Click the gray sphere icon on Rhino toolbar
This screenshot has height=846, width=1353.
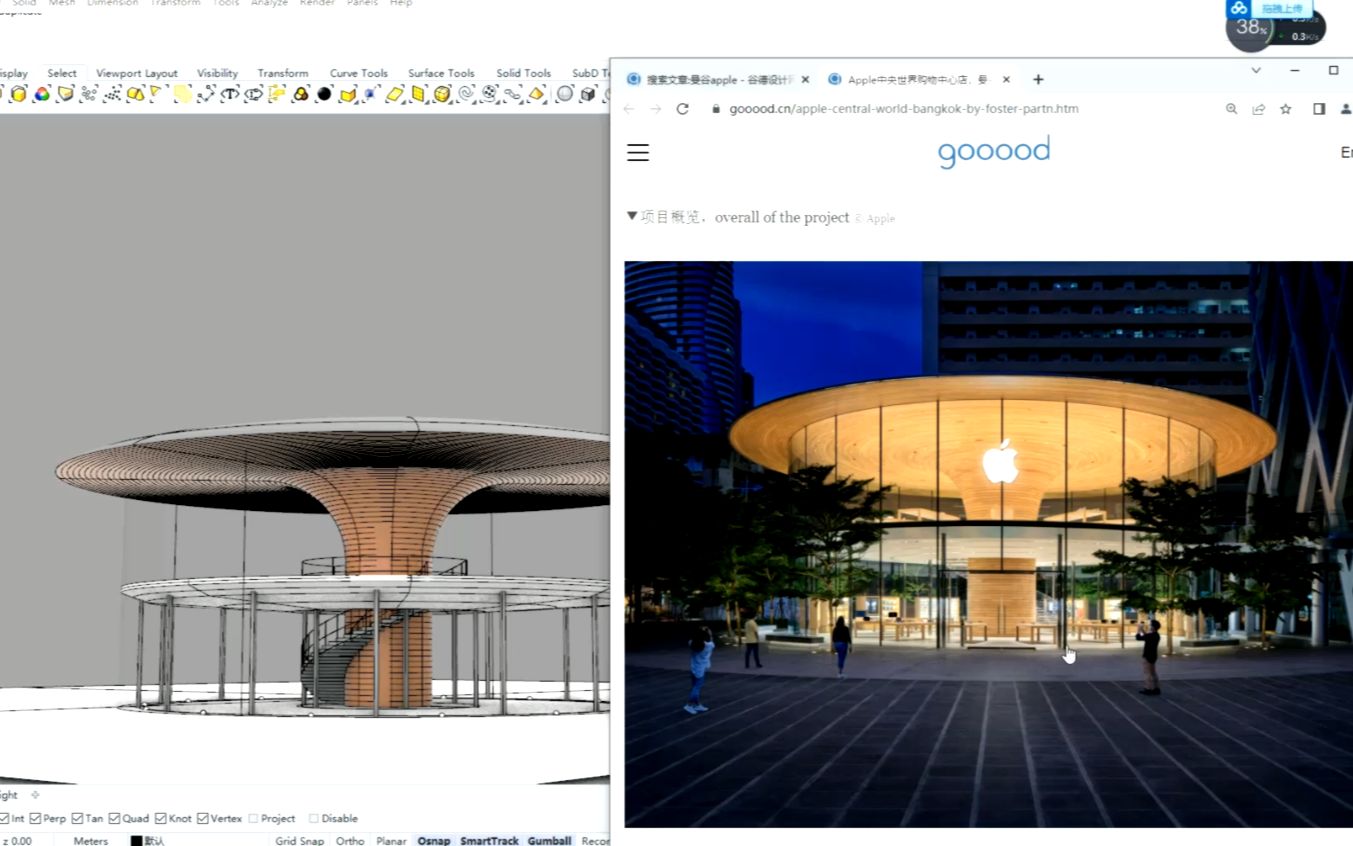point(564,94)
